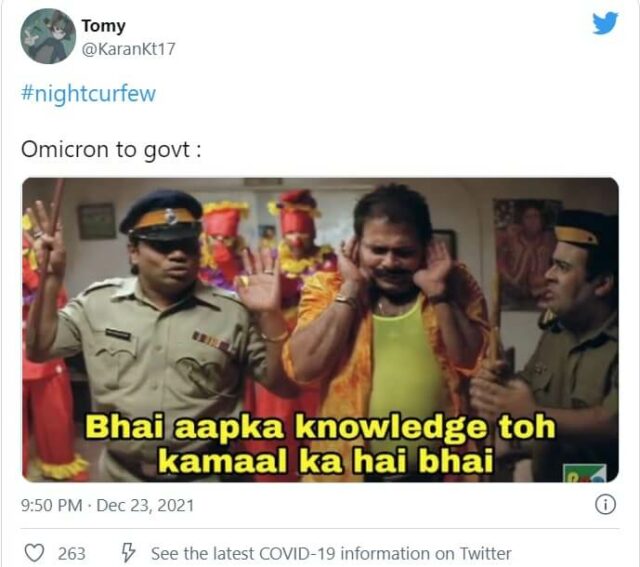Click the watermark logo in the meme's corner

pyautogui.click(x=585, y=474)
